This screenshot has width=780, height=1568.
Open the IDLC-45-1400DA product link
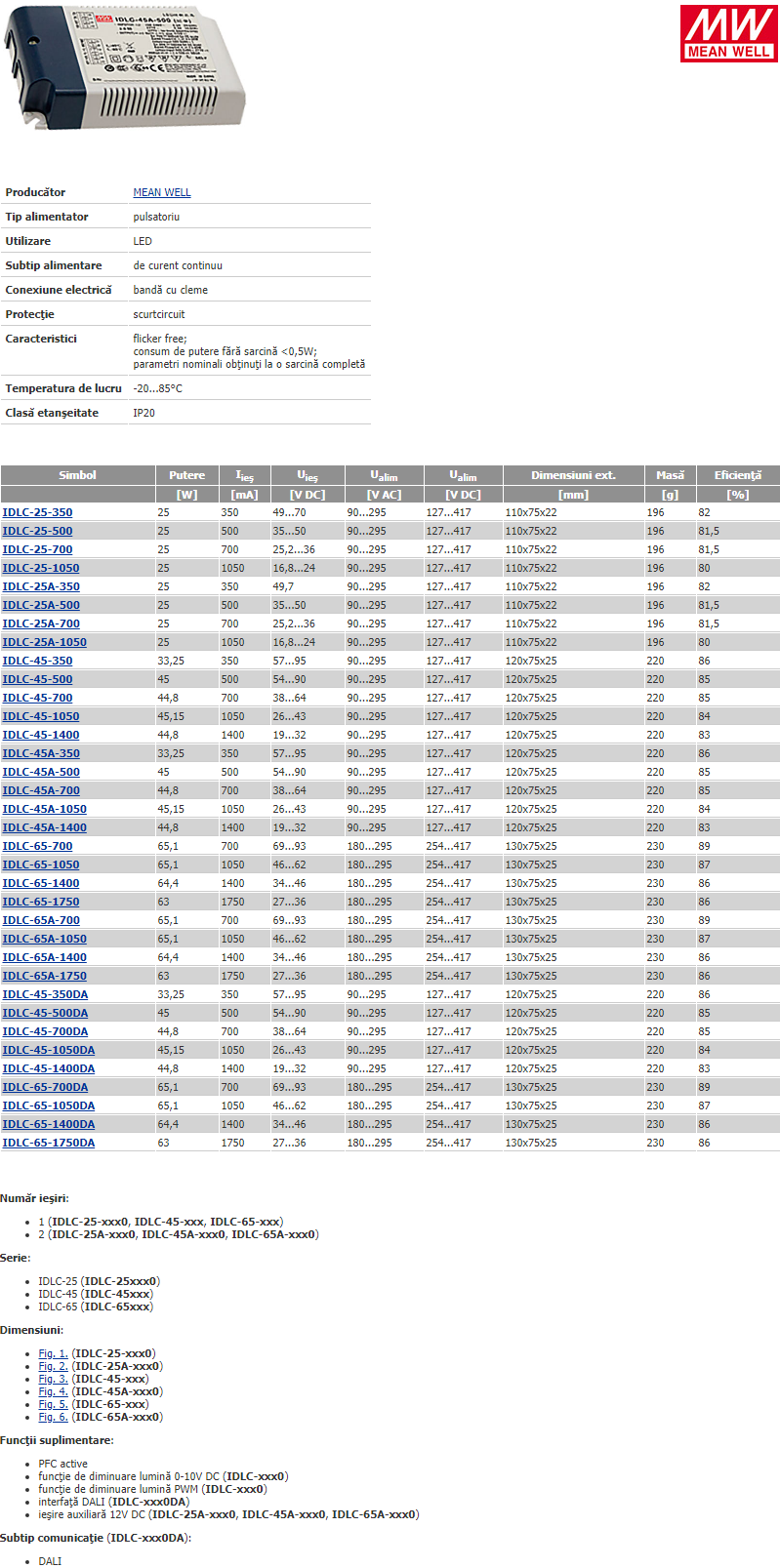tap(49, 1068)
